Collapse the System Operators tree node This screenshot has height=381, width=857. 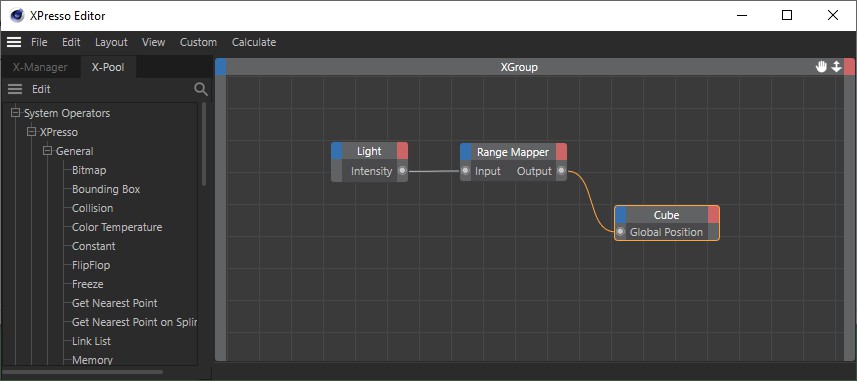point(15,113)
